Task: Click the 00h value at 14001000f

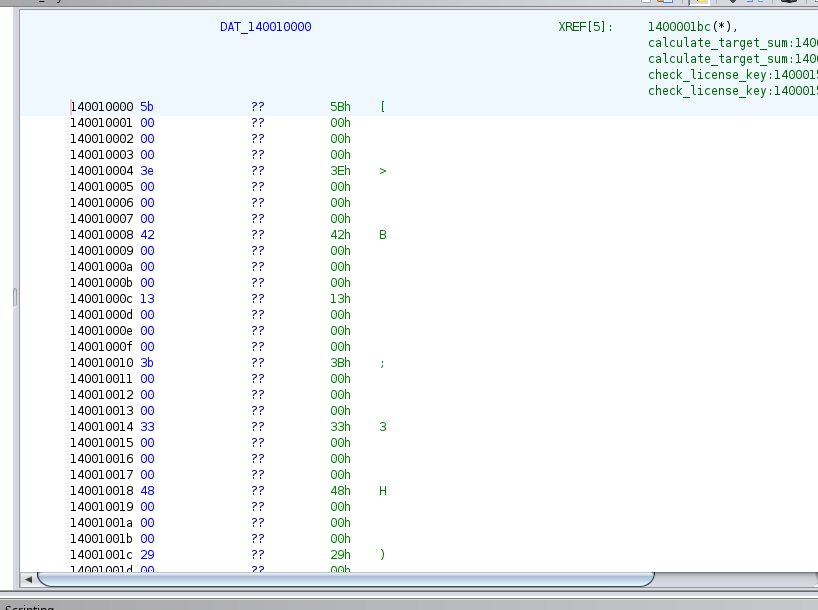Action: click(x=340, y=347)
